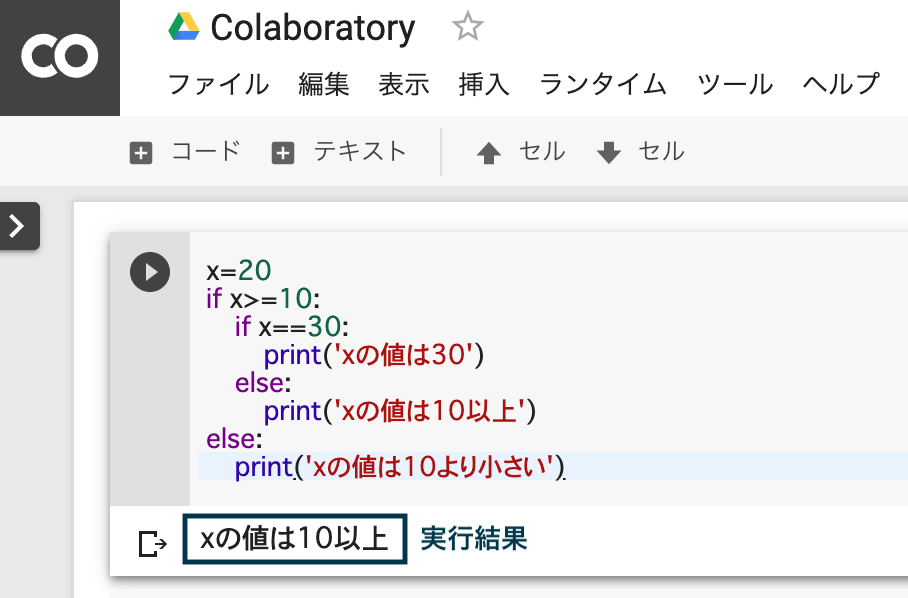Open the 表示 menu

[x=404, y=84]
